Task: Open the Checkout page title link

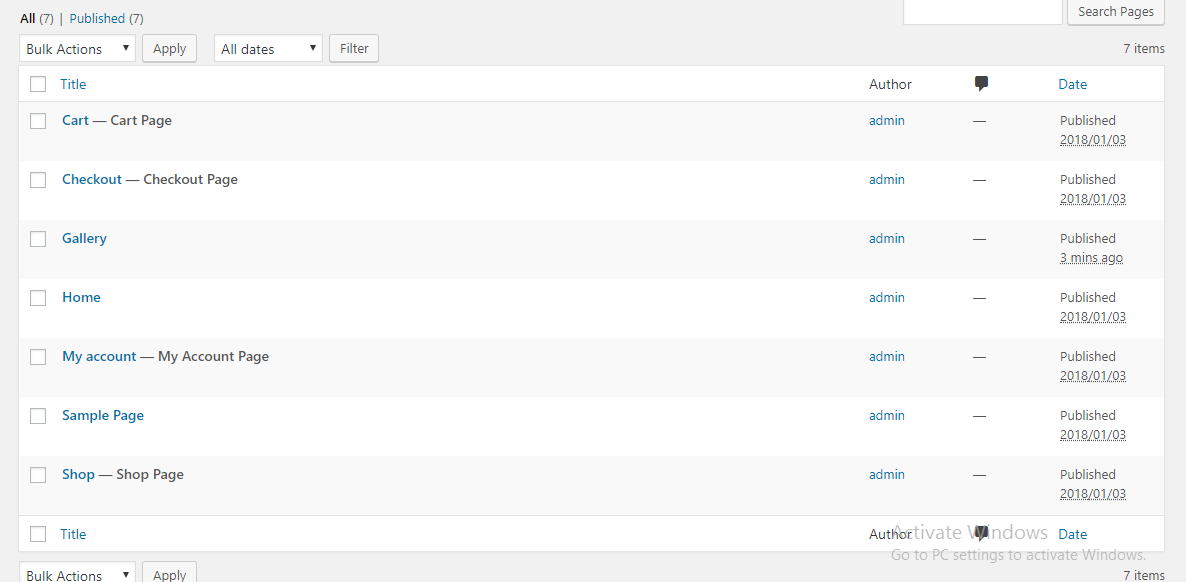Action: point(92,180)
